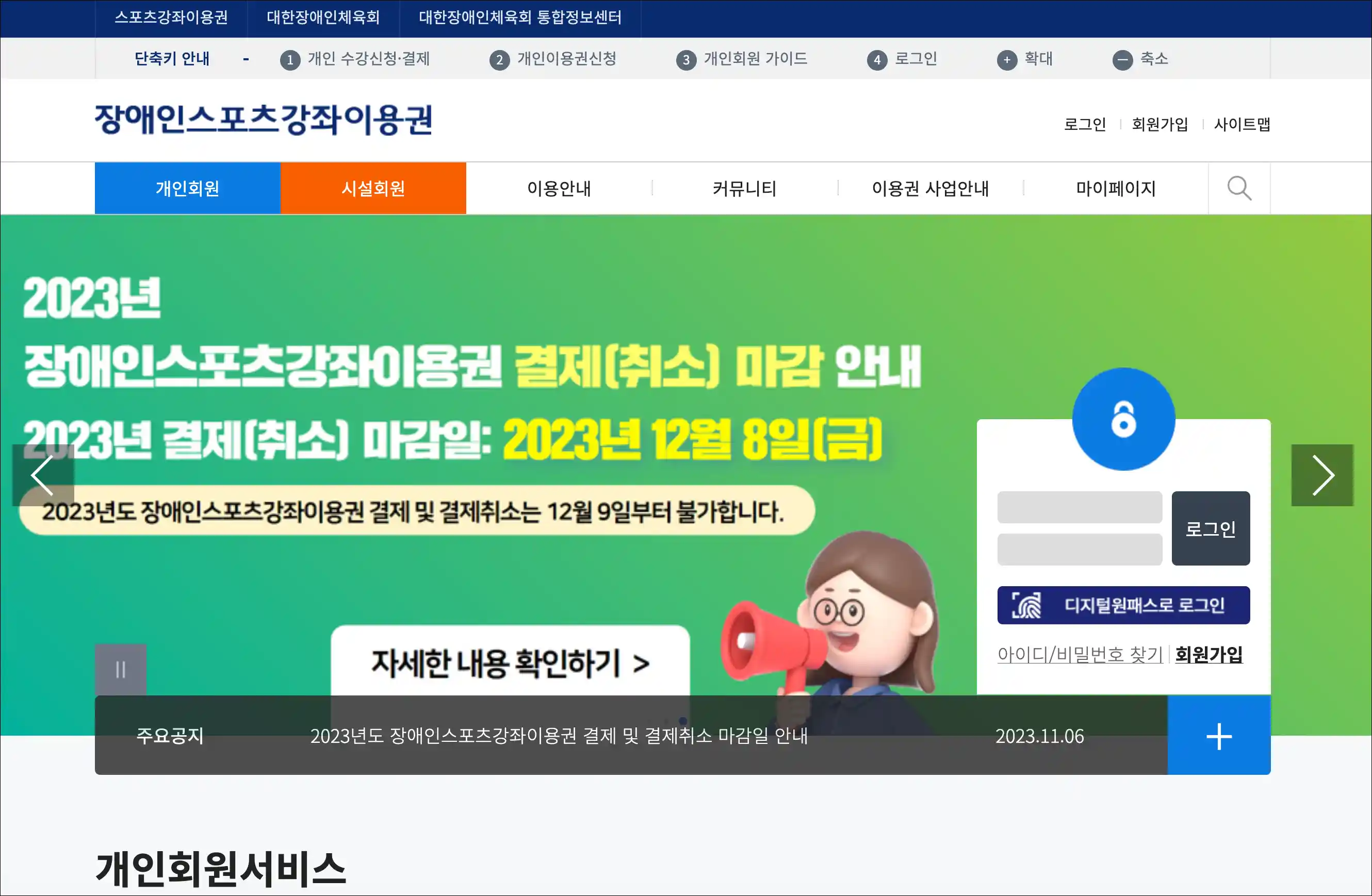
Task: Open the magnifier search icon
Action: (x=1239, y=188)
